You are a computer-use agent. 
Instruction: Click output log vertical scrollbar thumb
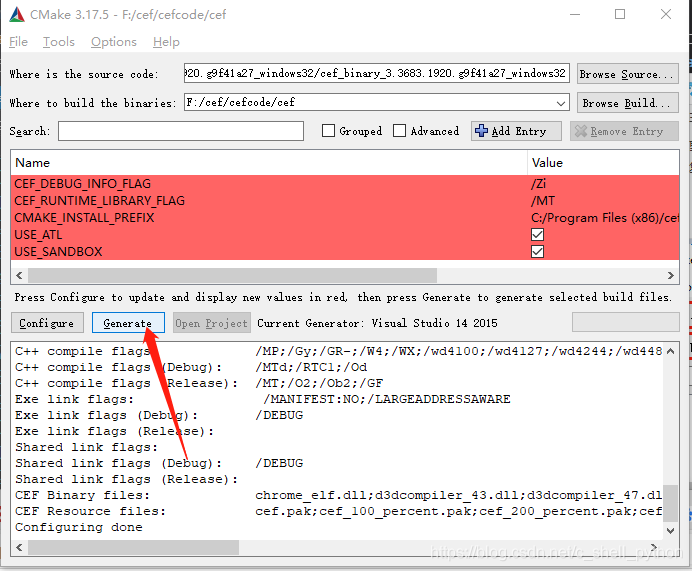(670, 503)
